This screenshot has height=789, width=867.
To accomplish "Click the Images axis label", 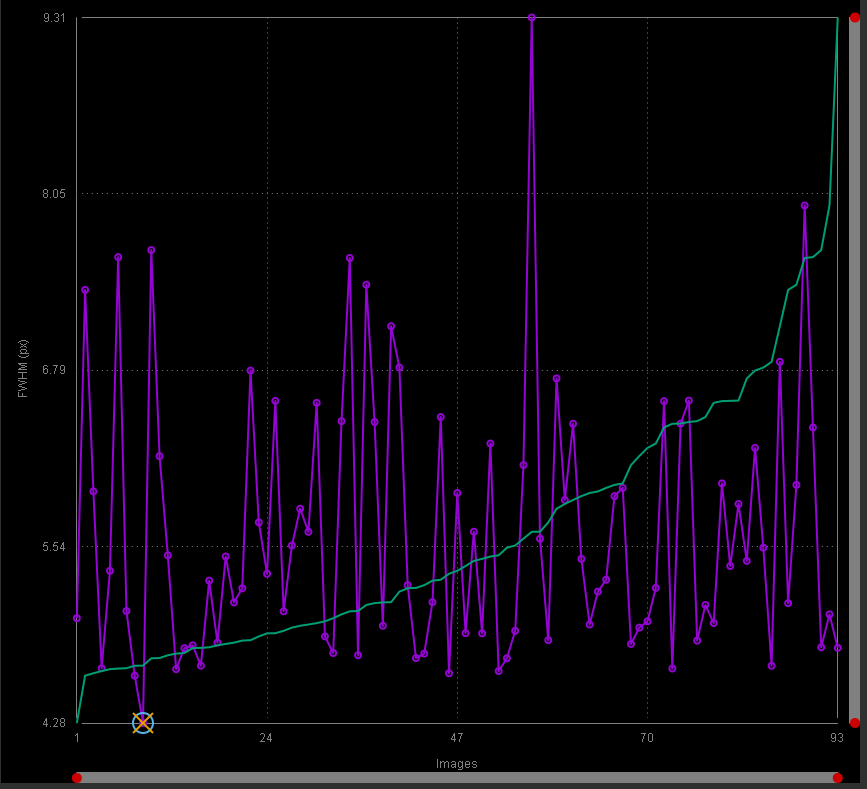I will [x=457, y=764].
